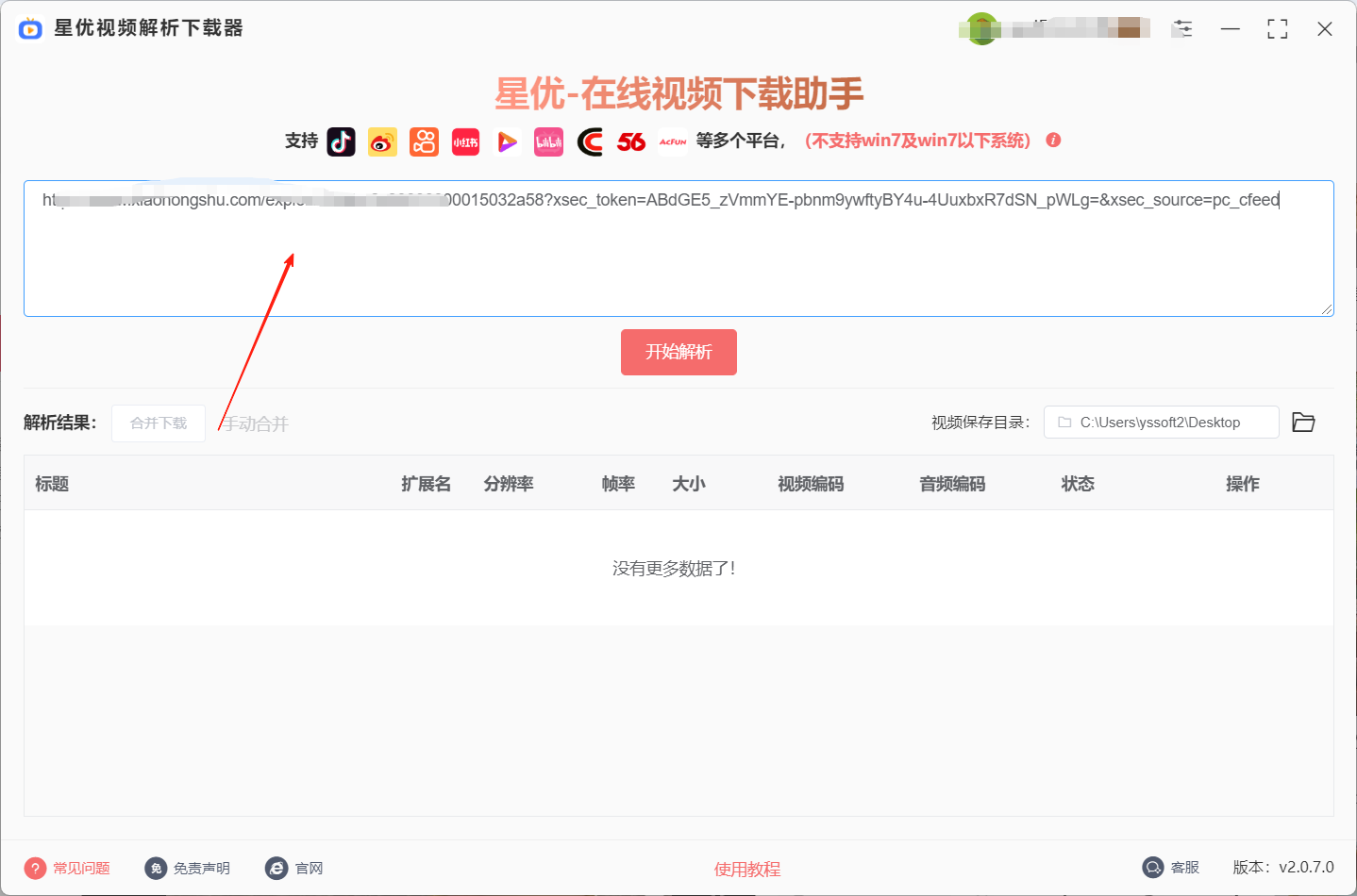Click the Bilibili platform icon
The height and width of the screenshot is (896, 1357).
(x=548, y=141)
